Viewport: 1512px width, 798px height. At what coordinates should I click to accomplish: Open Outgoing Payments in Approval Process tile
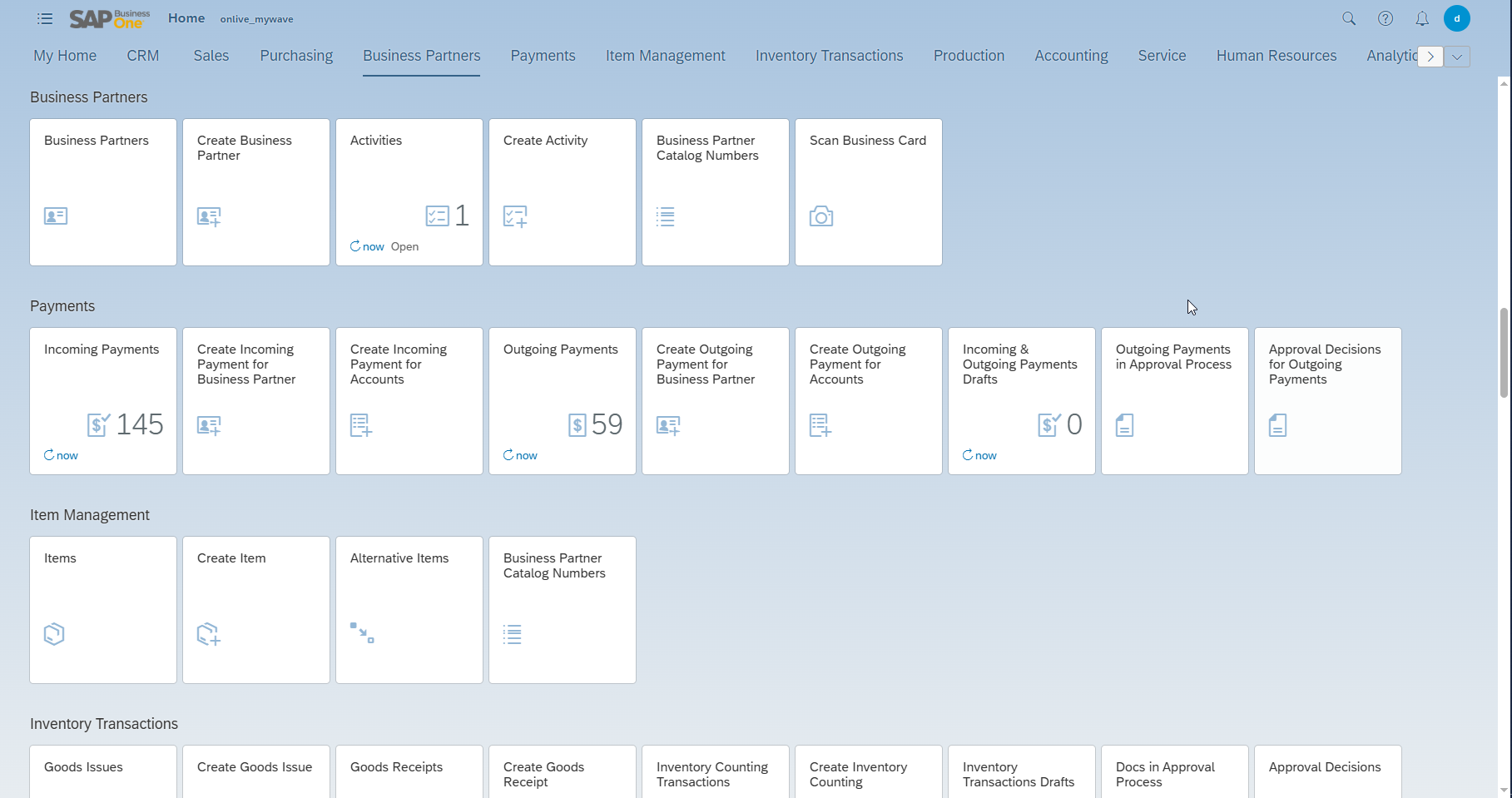pos(1175,401)
